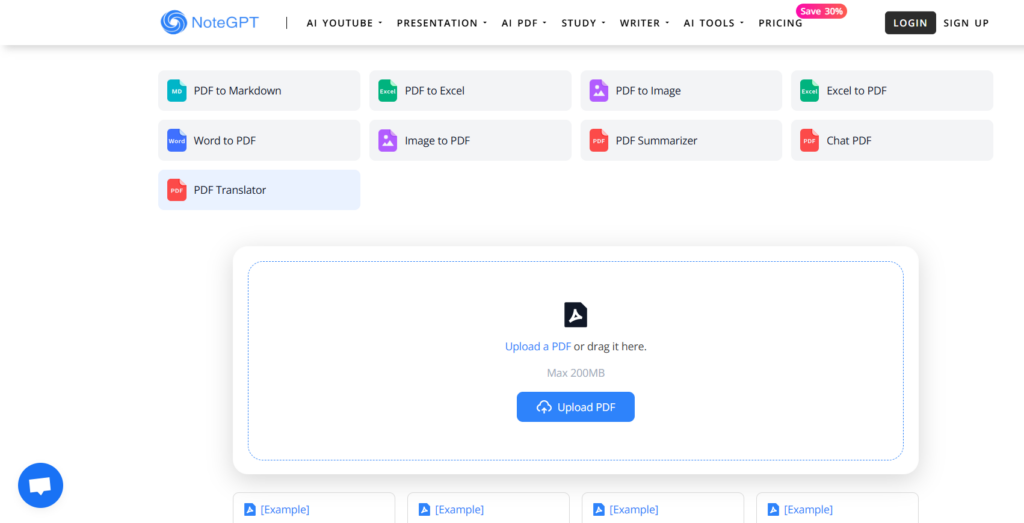Click the Word to PDF blue icon
The width and height of the screenshot is (1024, 523).
tap(176, 140)
